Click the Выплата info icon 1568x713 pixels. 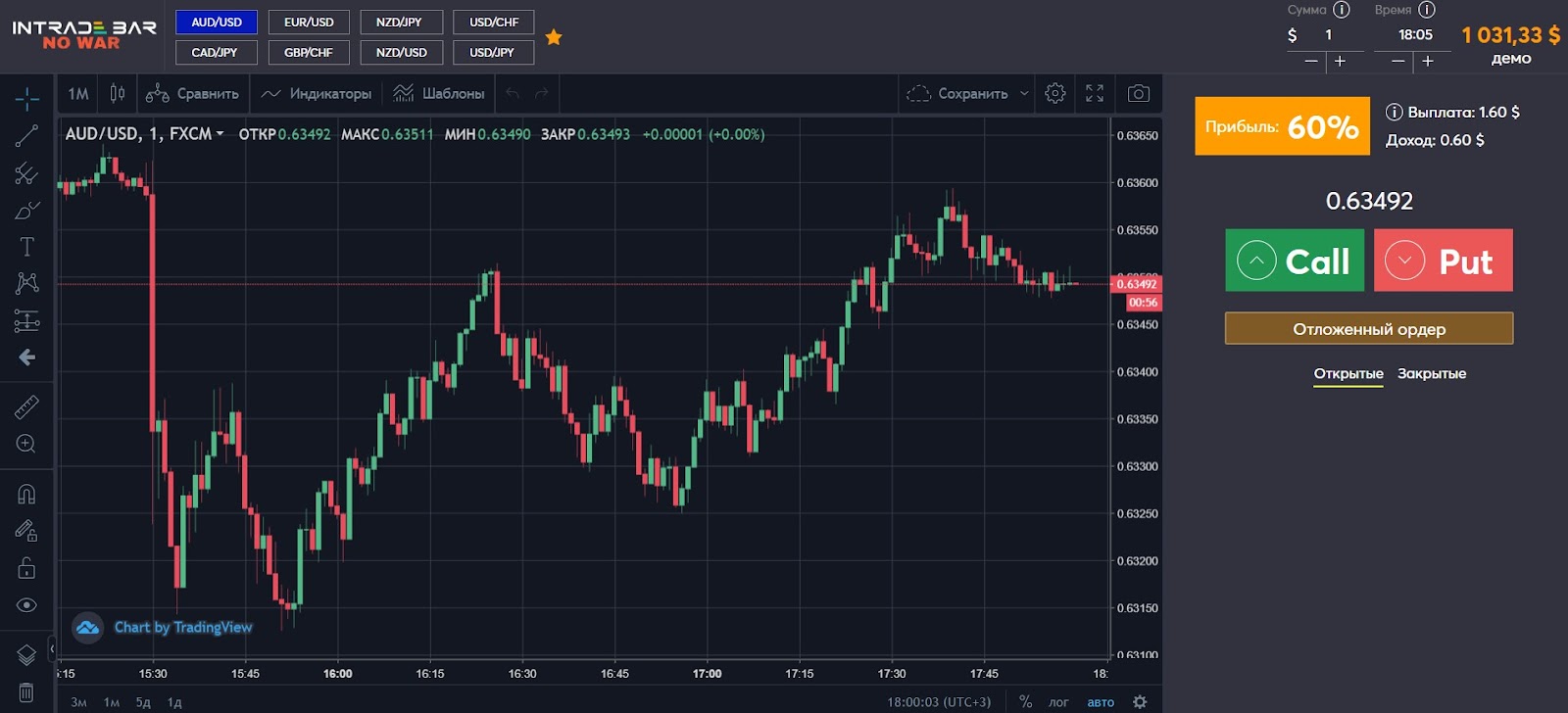(x=1394, y=112)
